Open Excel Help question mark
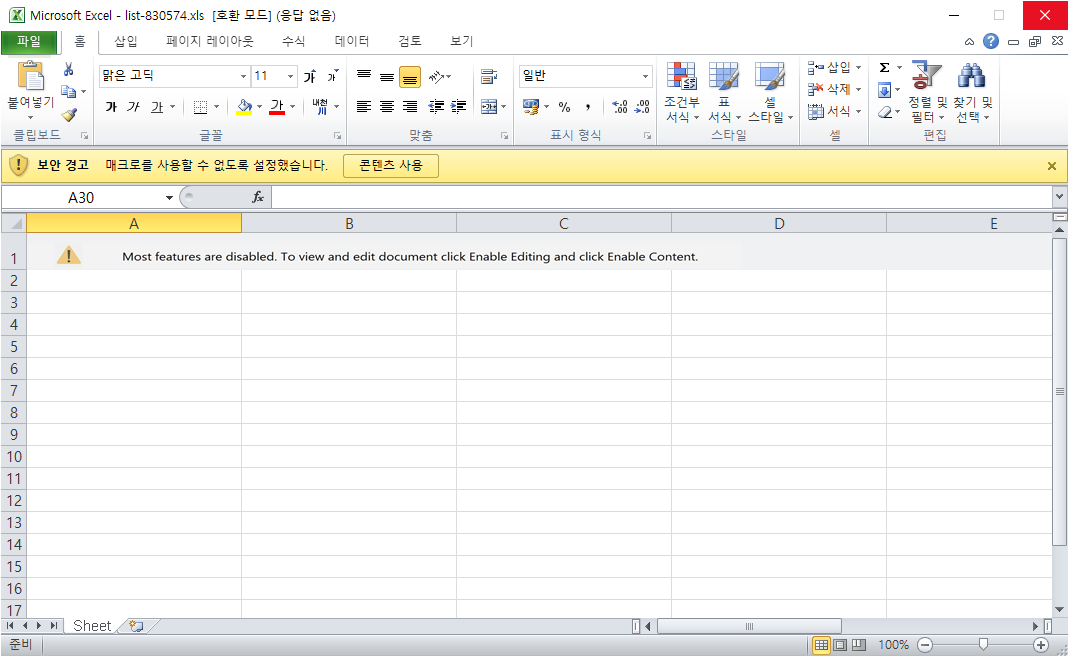The image size is (1069, 657). coord(991,41)
